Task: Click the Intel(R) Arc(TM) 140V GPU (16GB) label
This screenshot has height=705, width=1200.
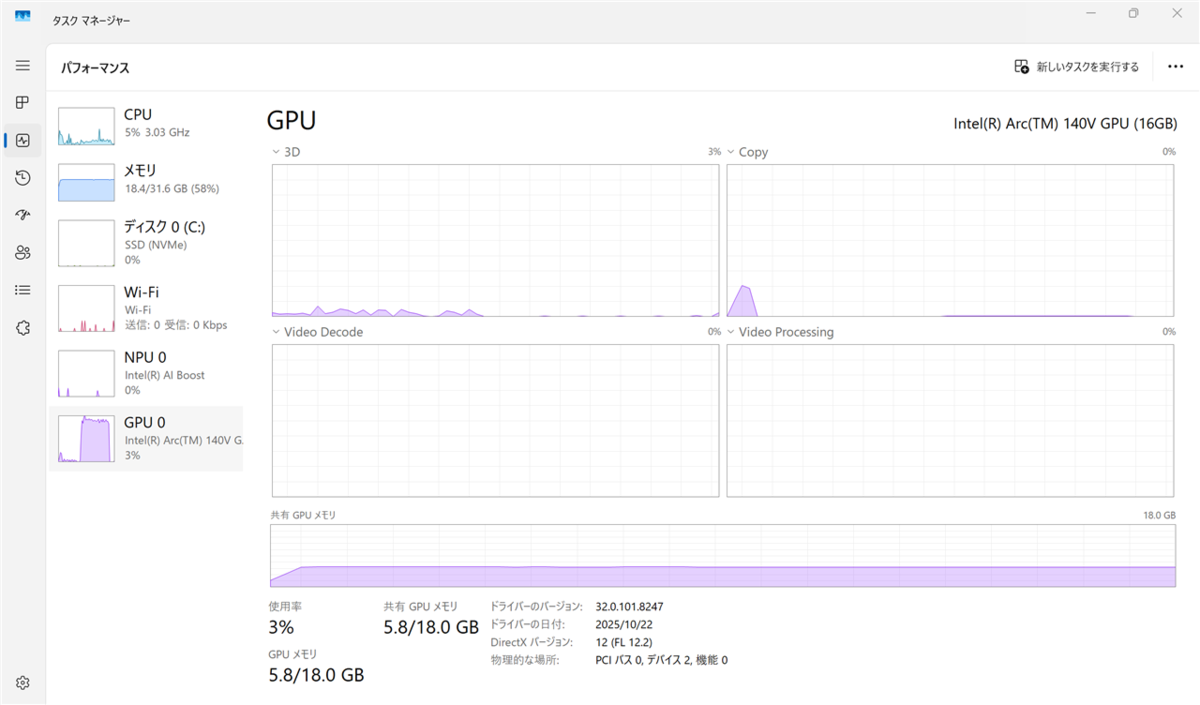Action: coord(1065,123)
